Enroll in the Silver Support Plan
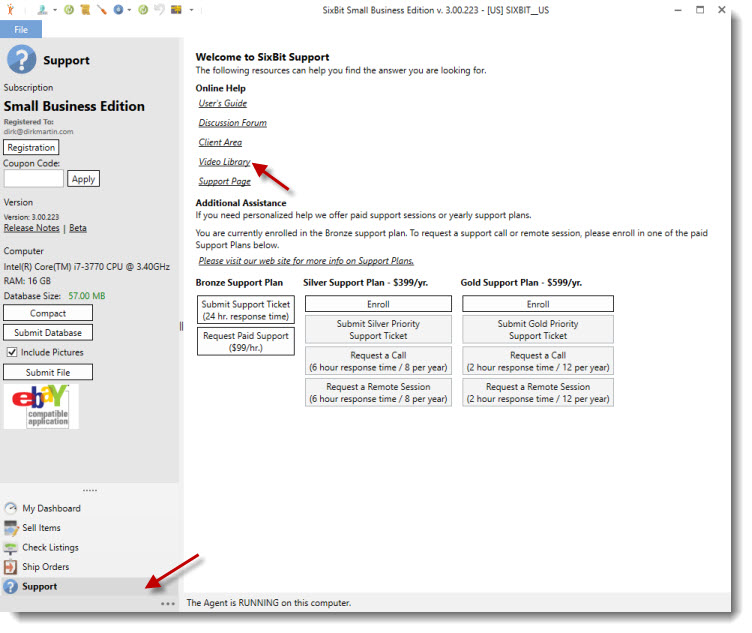This screenshot has height=633, width=752. pos(378,304)
